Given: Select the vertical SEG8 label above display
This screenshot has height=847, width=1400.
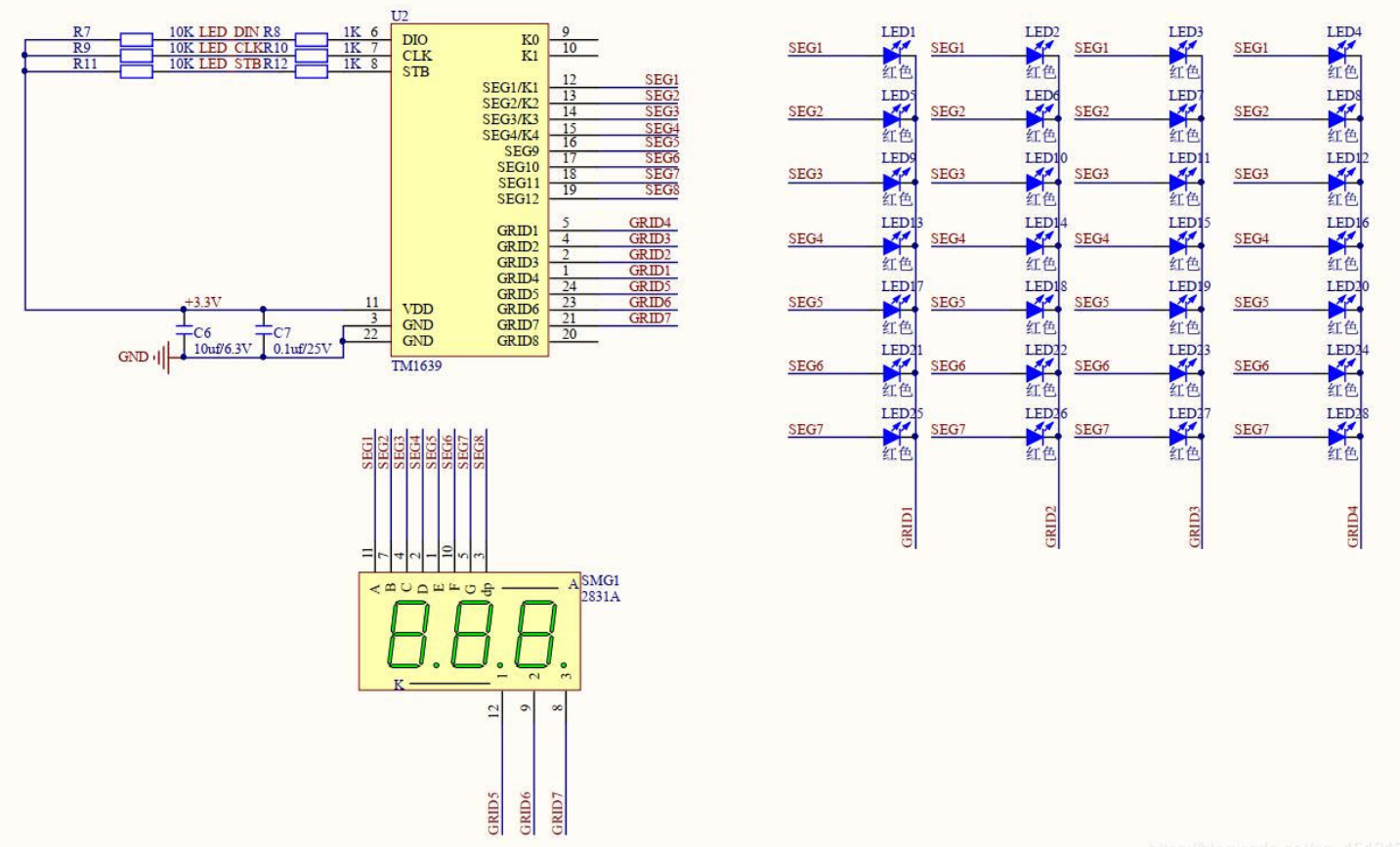Looking at the screenshot, I should point(479,452).
